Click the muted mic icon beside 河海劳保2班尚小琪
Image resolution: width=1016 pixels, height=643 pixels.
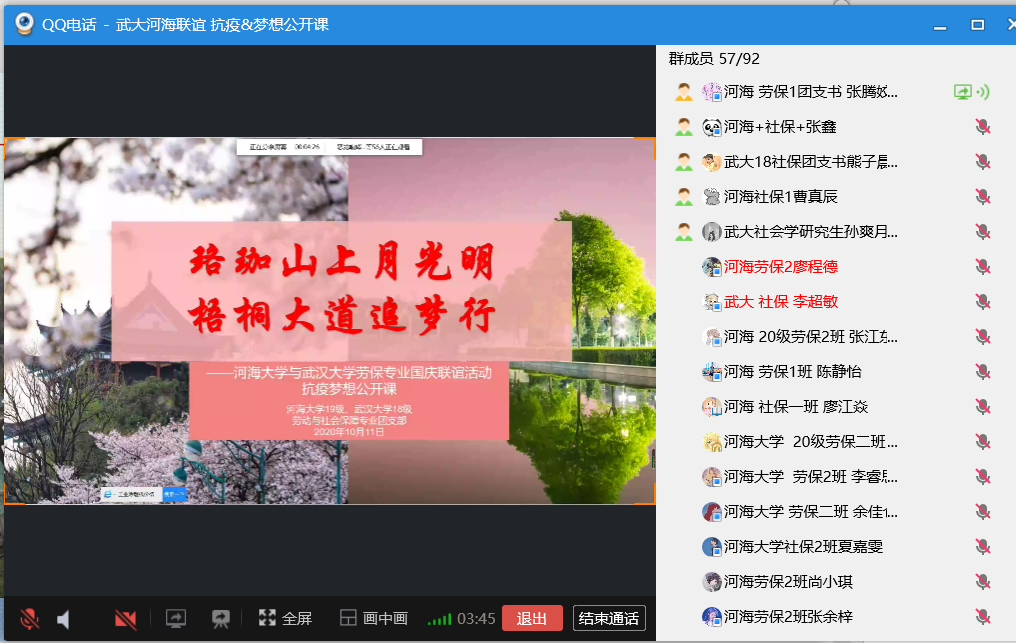coord(983,582)
